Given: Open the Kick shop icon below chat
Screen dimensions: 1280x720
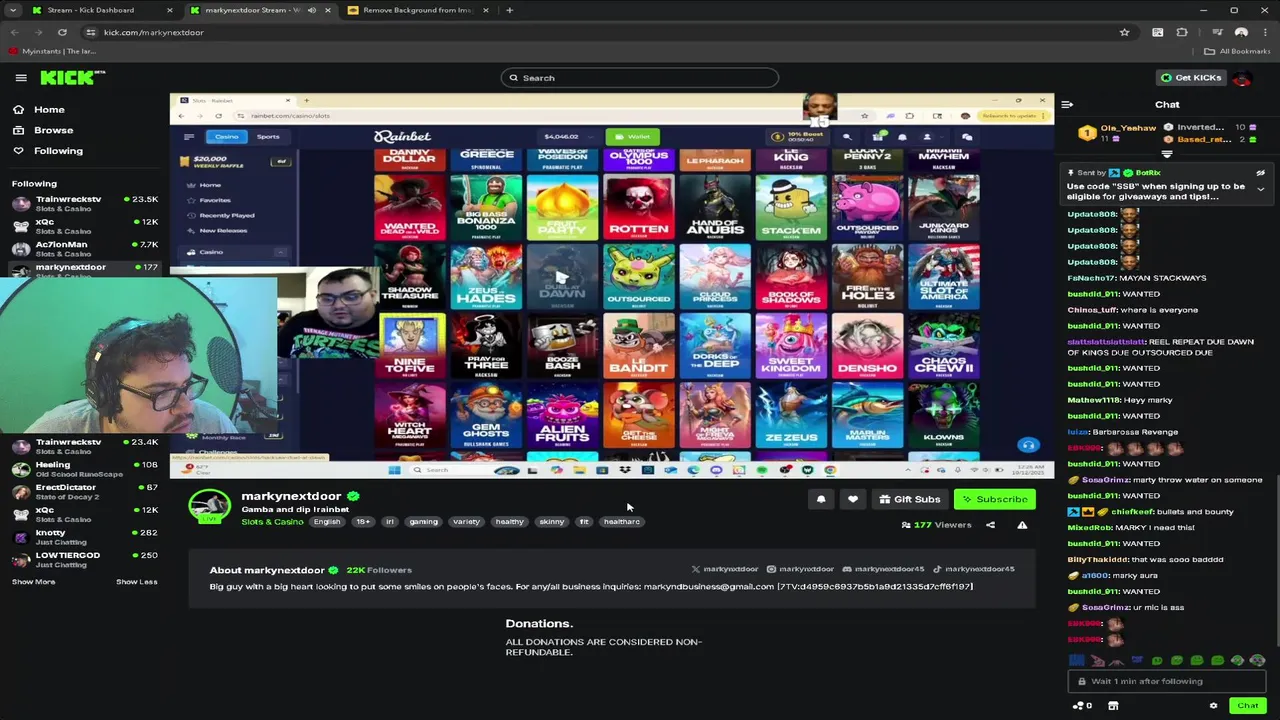Looking at the screenshot, I should tap(1113, 705).
